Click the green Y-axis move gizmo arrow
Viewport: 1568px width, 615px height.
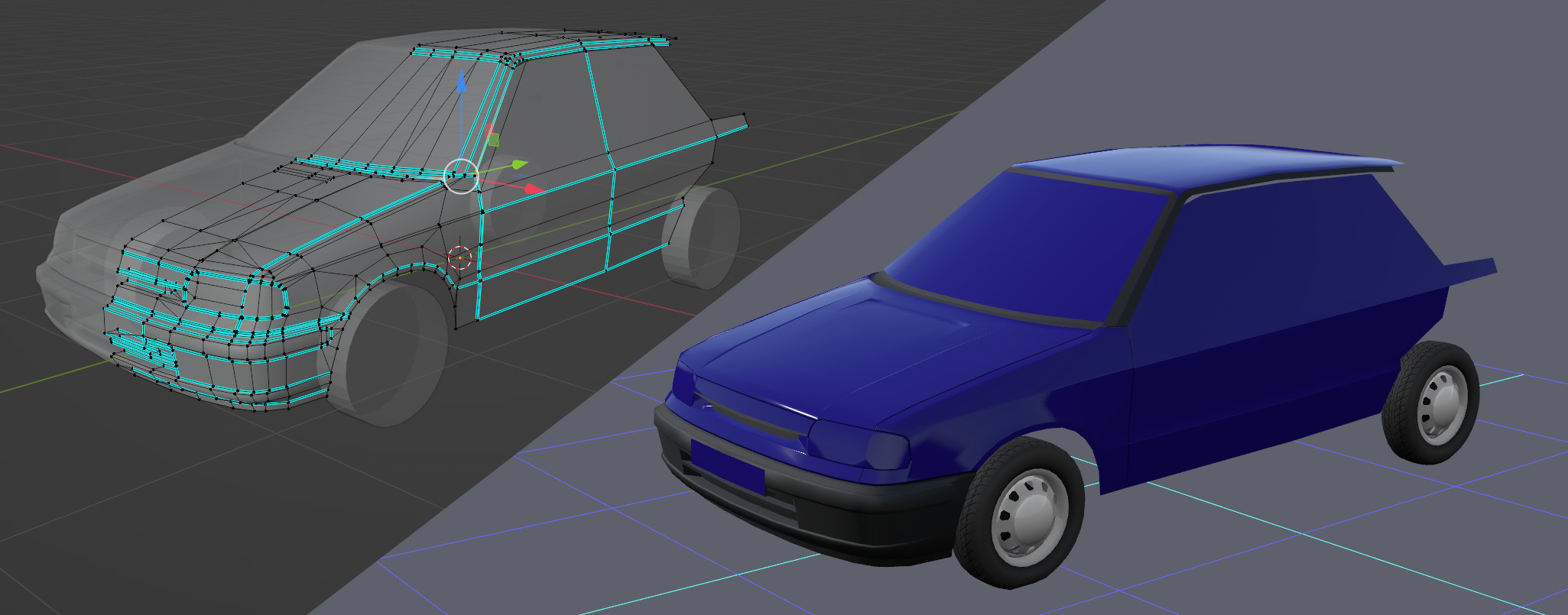[x=520, y=164]
